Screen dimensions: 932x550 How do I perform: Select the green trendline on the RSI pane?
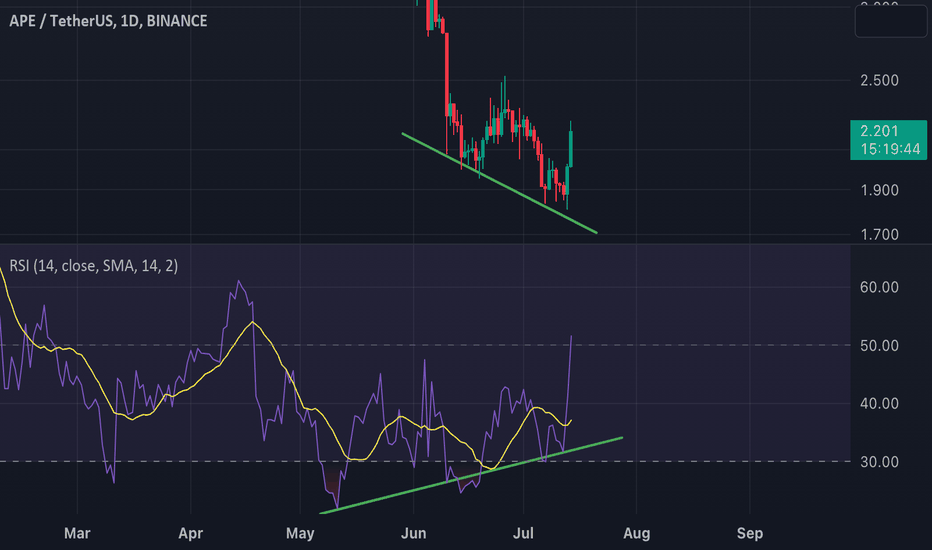point(471,475)
